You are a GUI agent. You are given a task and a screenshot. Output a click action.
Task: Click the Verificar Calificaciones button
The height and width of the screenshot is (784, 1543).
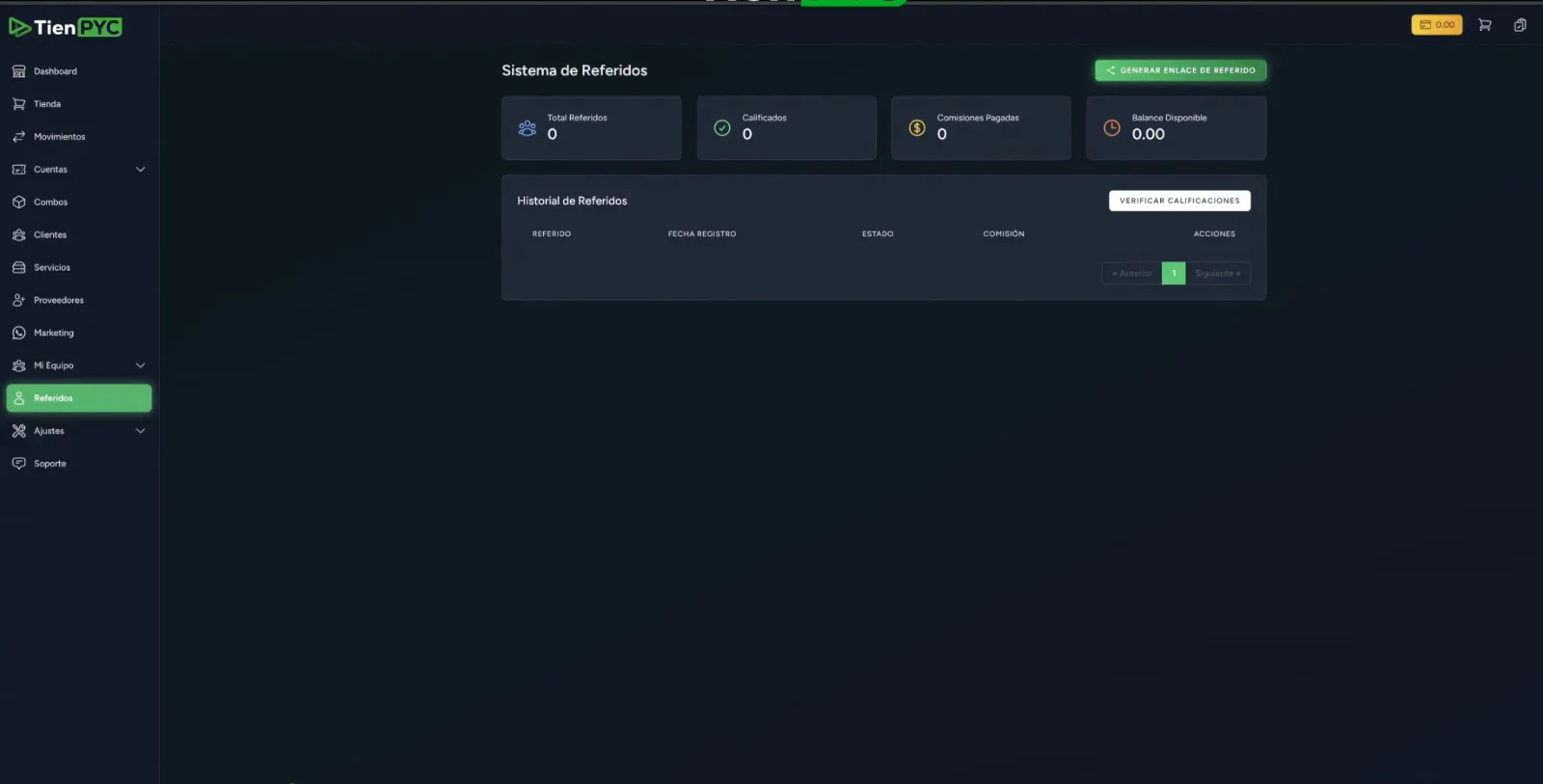point(1179,201)
